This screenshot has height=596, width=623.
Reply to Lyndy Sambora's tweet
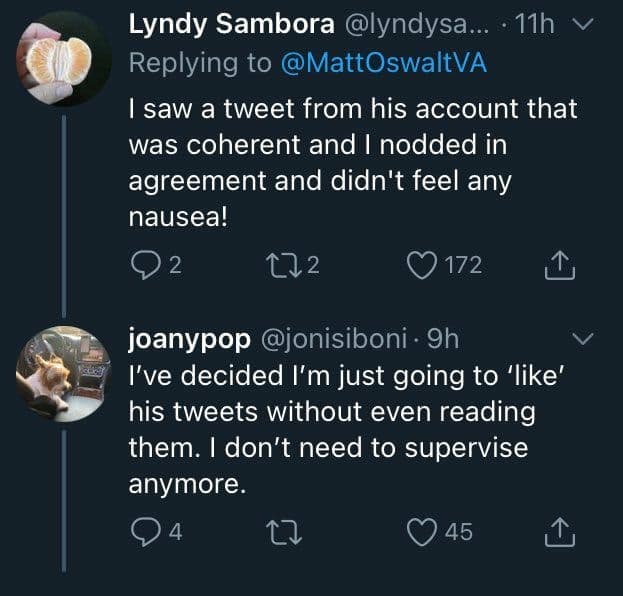[x=145, y=265]
